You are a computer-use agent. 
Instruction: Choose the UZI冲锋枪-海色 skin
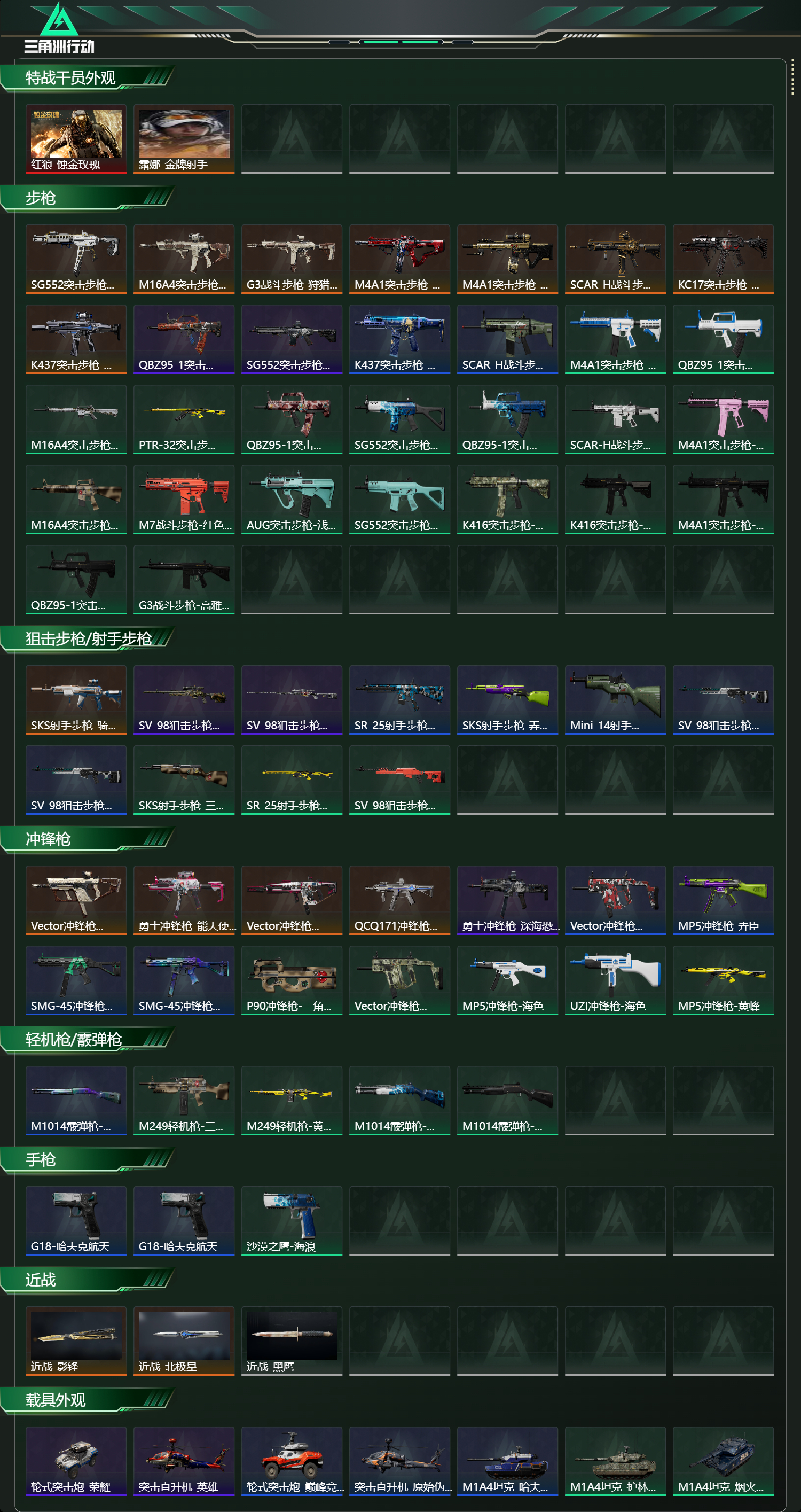tap(615, 980)
